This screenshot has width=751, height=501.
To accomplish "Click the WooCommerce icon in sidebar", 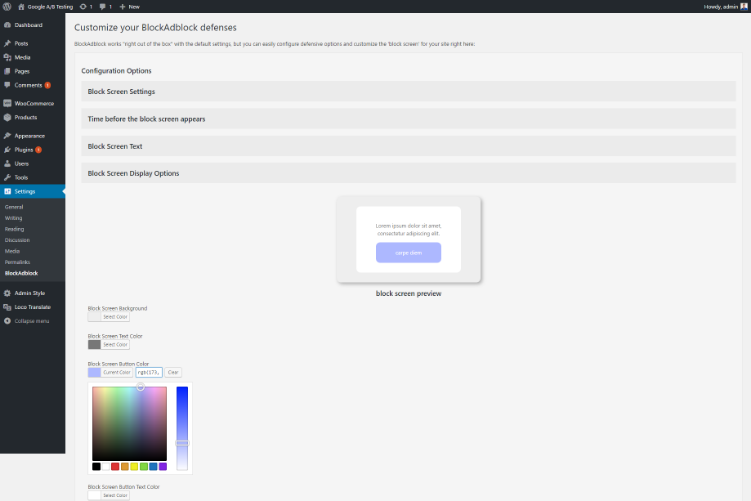I will pyautogui.click(x=7, y=103).
